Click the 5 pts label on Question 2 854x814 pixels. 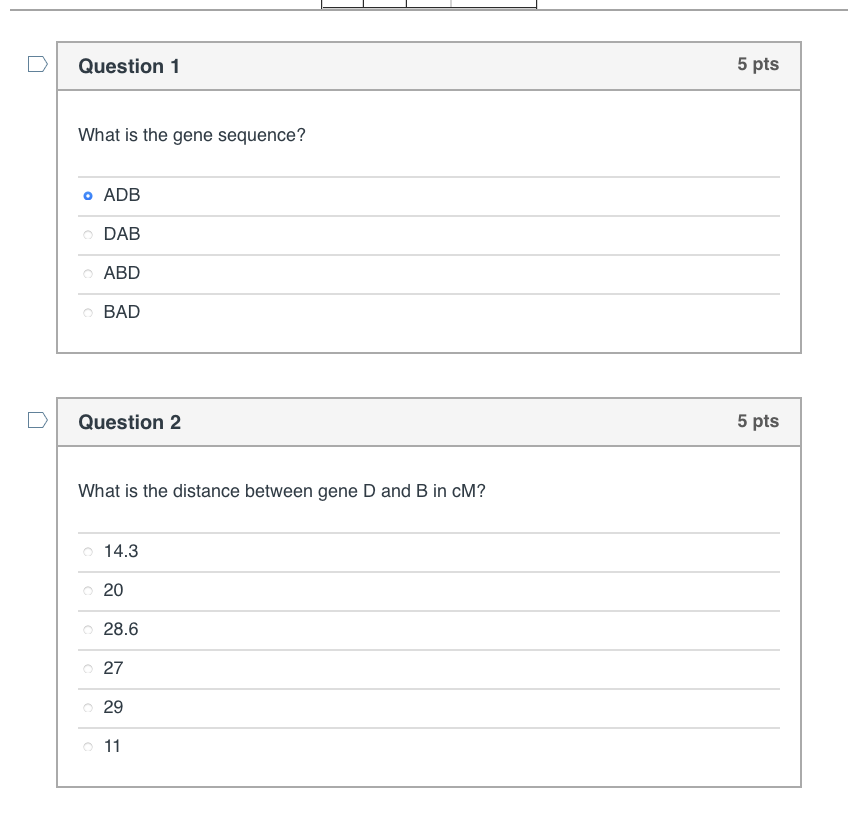pyautogui.click(x=757, y=421)
